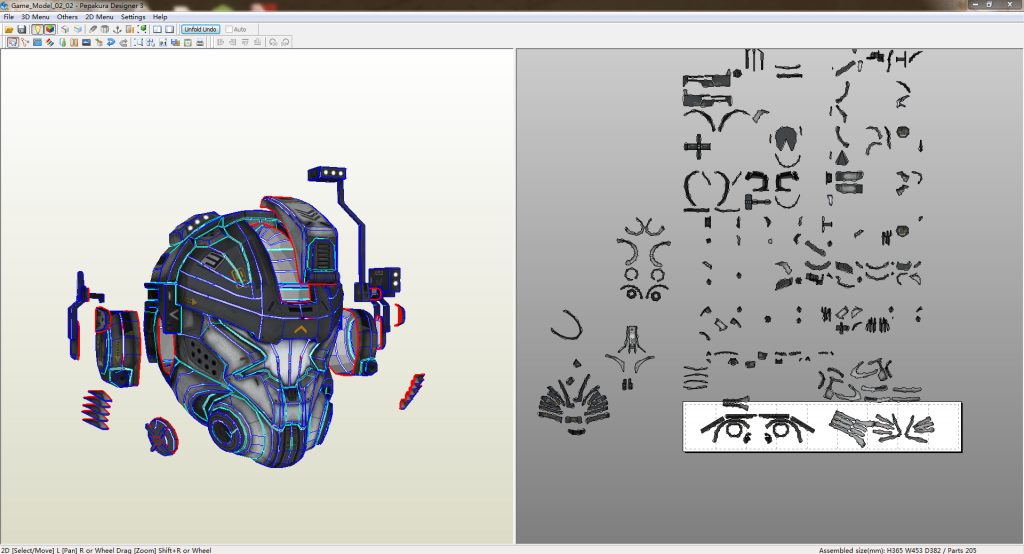Click the green bottle-shaped icon

[x=63, y=42]
